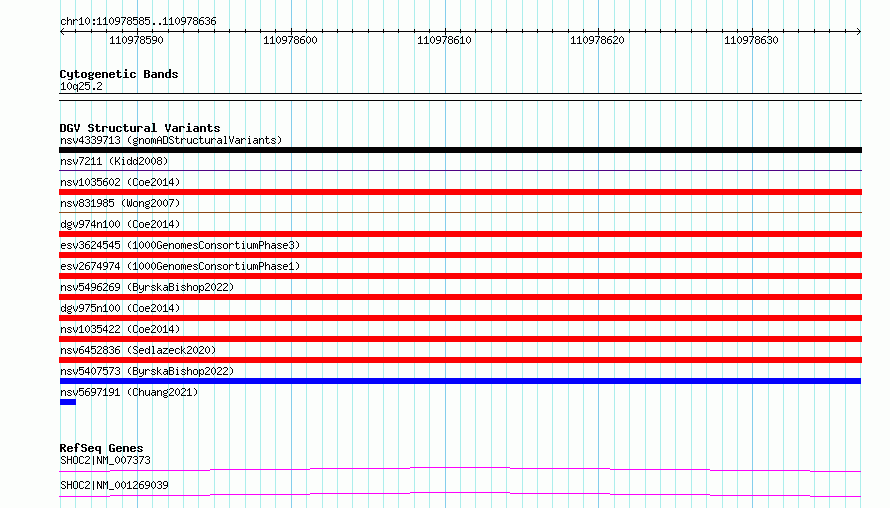The height and width of the screenshot is (508, 890).
Task: Open variant esv2674974 (1000GenomesConsortiumPhase1) label
Action: click(x=180, y=266)
